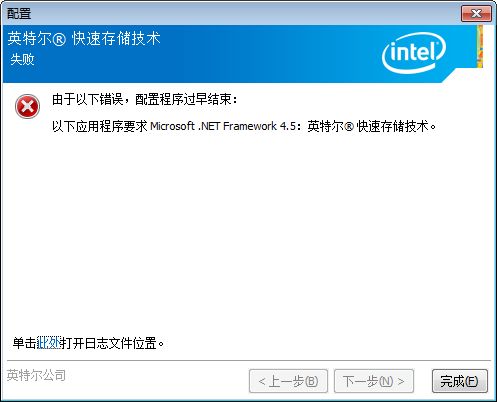Click the disabled 下一步(N) next button
This screenshot has height=402, width=497.
(374, 381)
